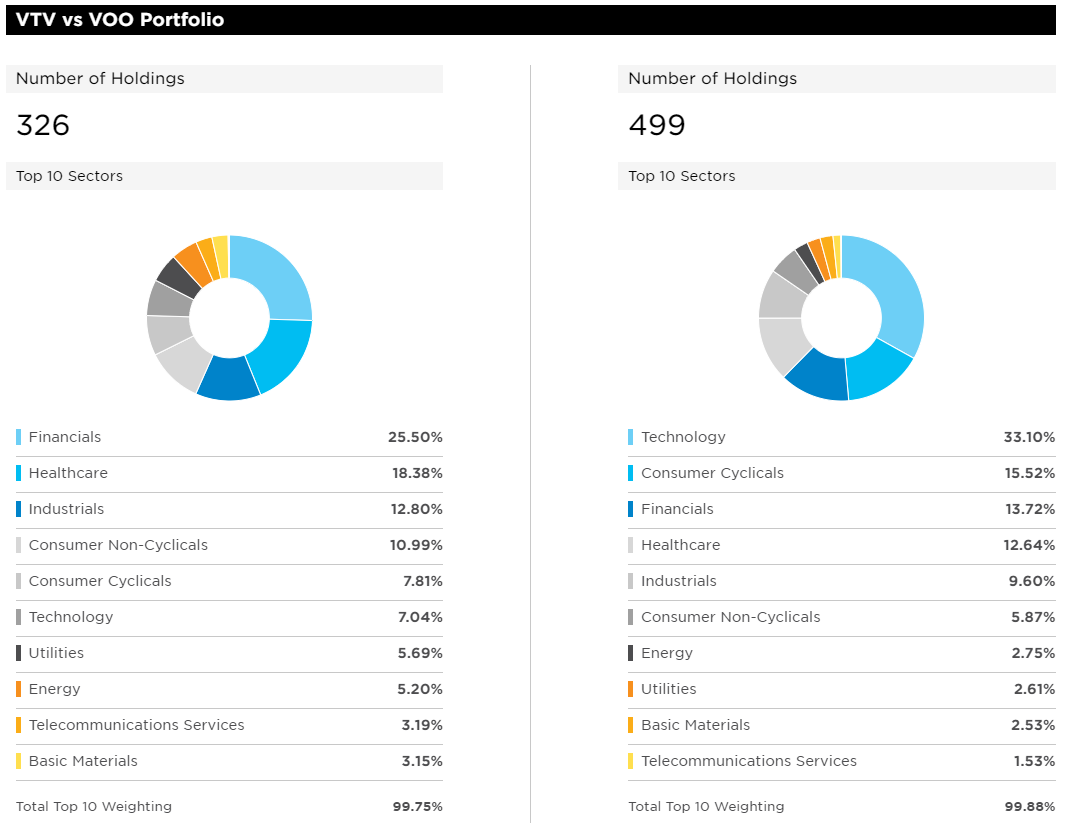The height and width of the screenshot is (823, 1073).
Task: Select Basic Materials in the VOO list
Action: (695, 724)
